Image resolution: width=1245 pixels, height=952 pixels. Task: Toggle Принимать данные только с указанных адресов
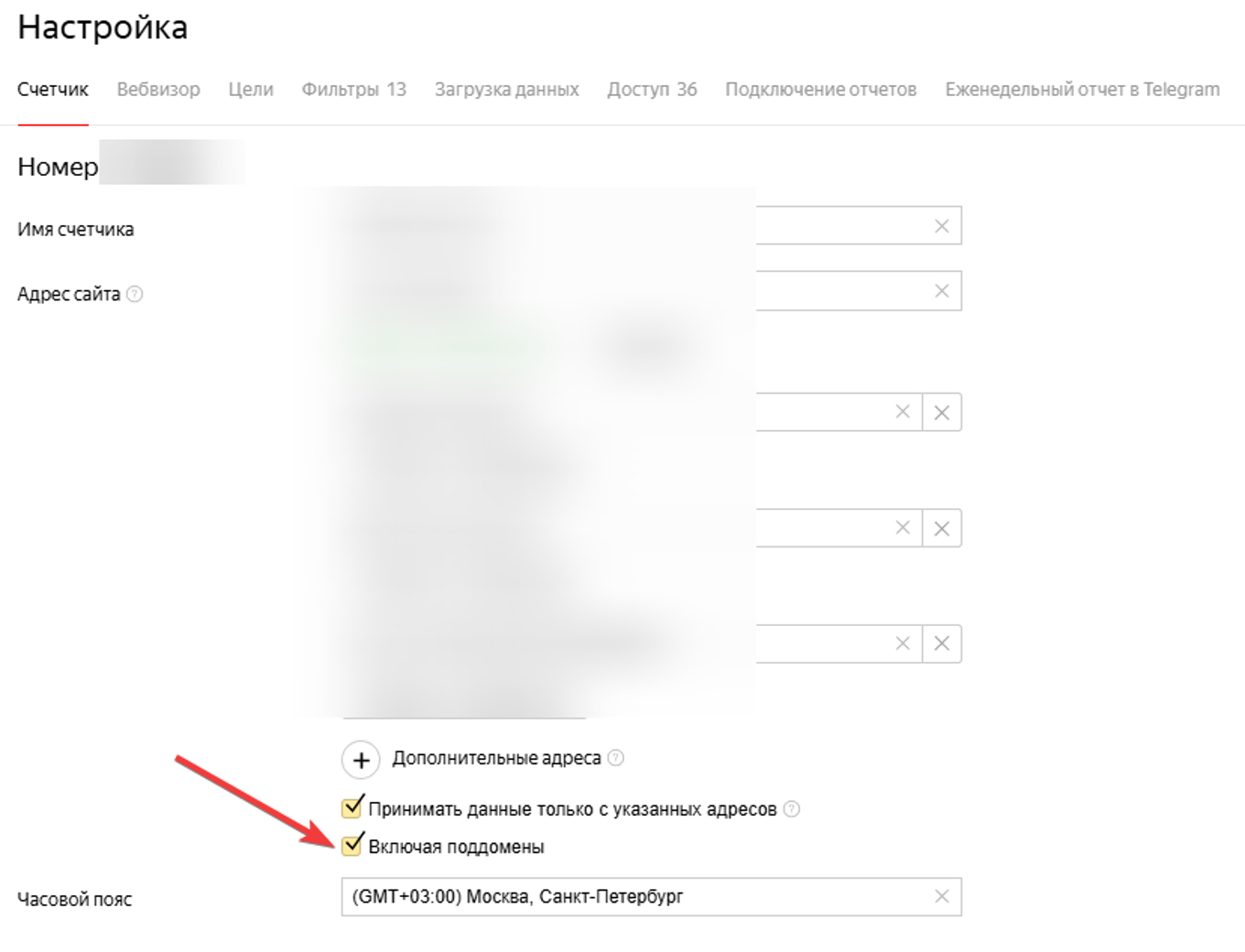coord(352,808)
